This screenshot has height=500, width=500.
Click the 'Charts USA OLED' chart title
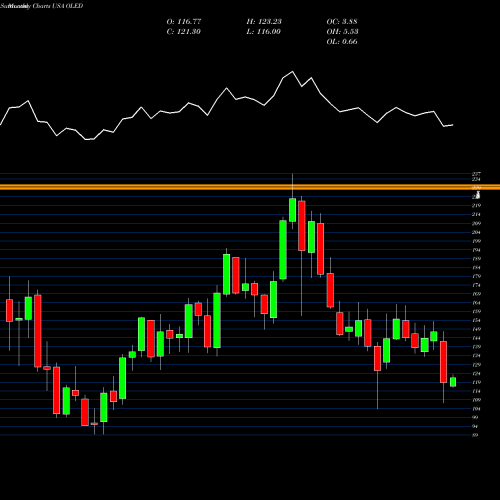coord(58,6)
